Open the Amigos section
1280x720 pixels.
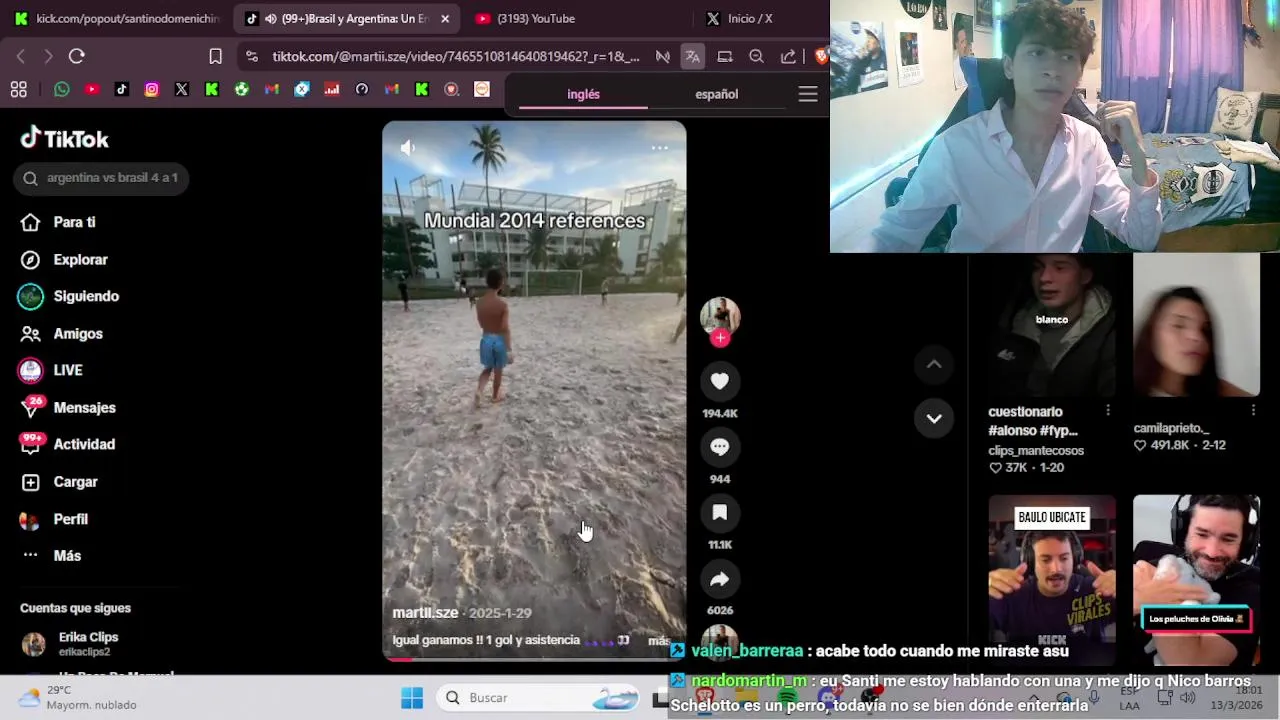pyautogui.click(x=62, y=333)
